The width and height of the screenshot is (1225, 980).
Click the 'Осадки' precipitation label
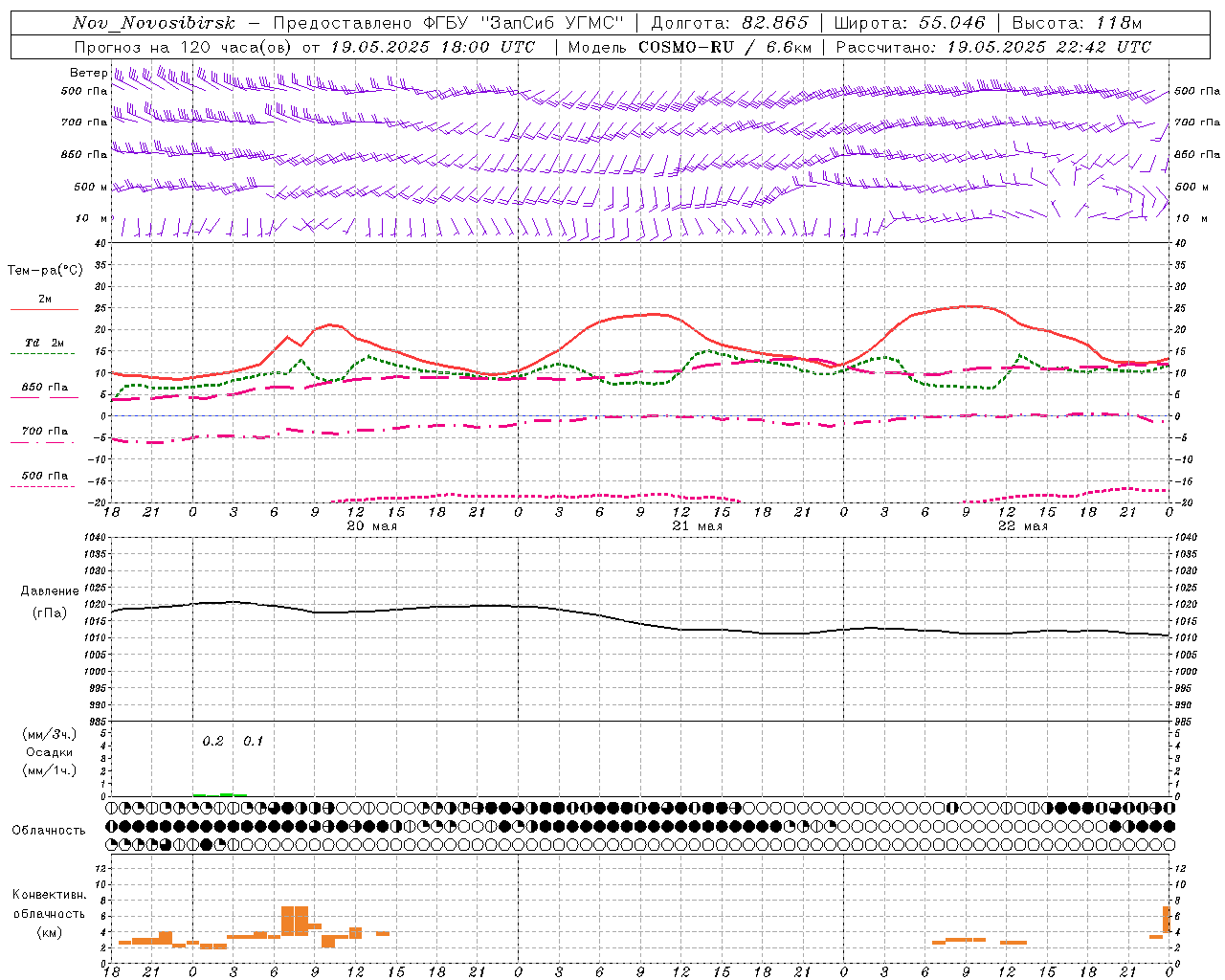point(50,752)
